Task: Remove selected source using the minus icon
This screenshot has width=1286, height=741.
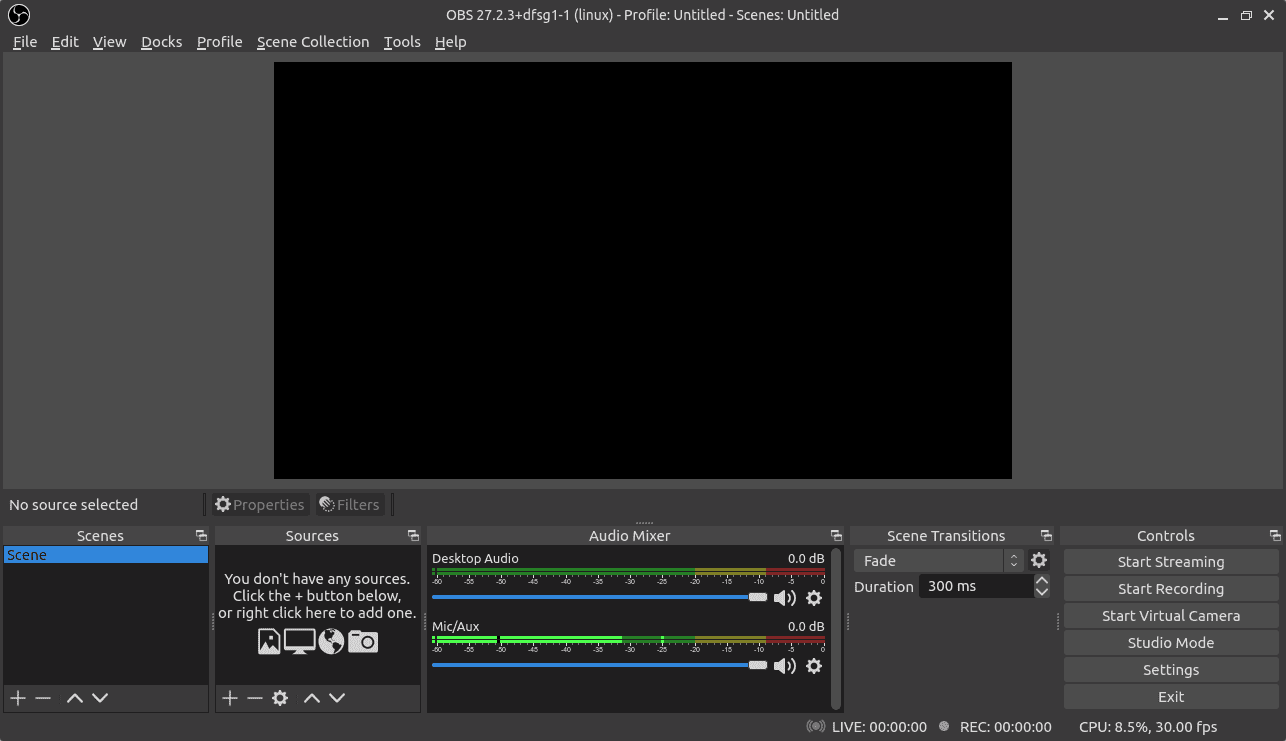Action: (255, 698)
